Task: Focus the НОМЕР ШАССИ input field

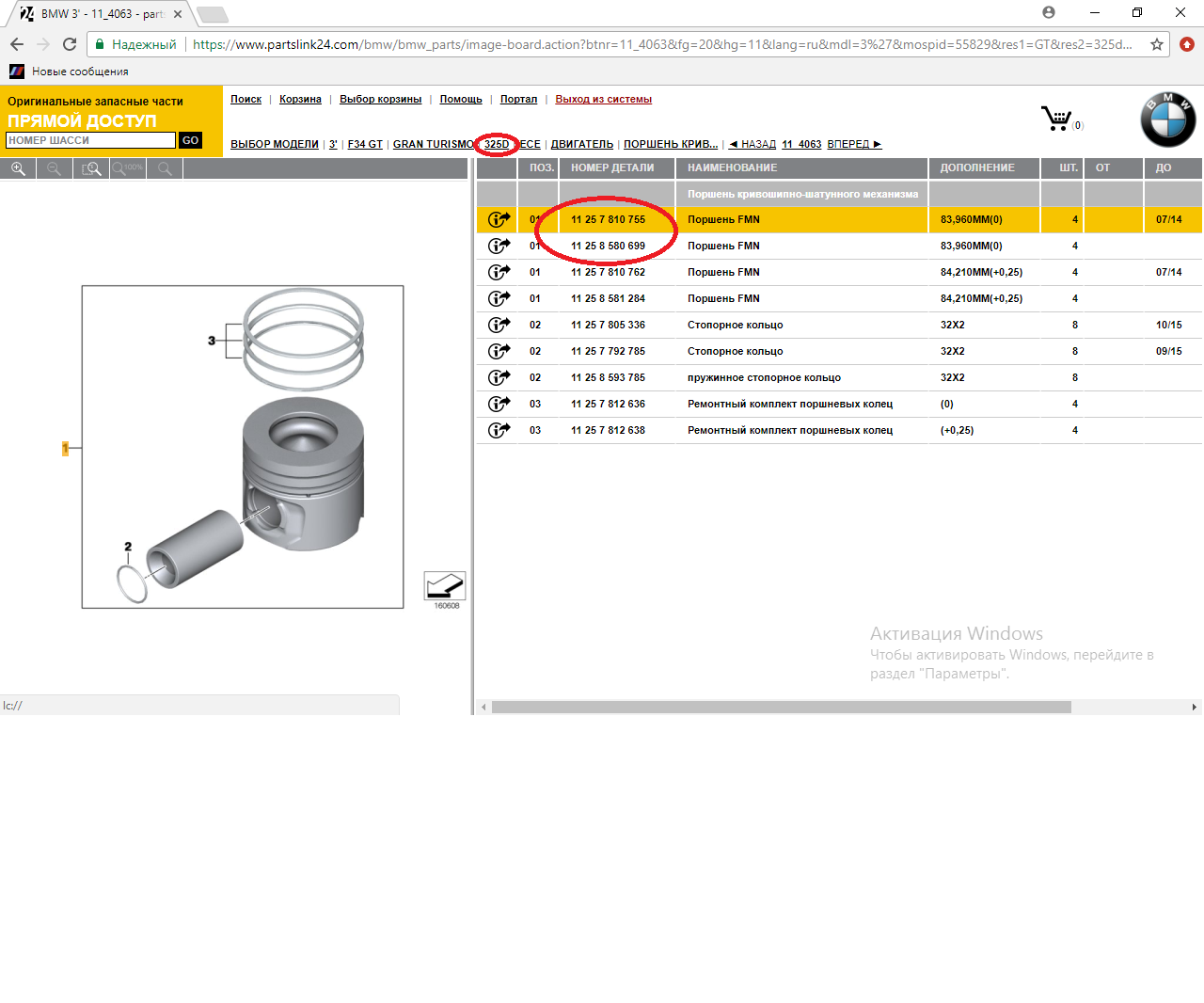Action: (90, 140)
